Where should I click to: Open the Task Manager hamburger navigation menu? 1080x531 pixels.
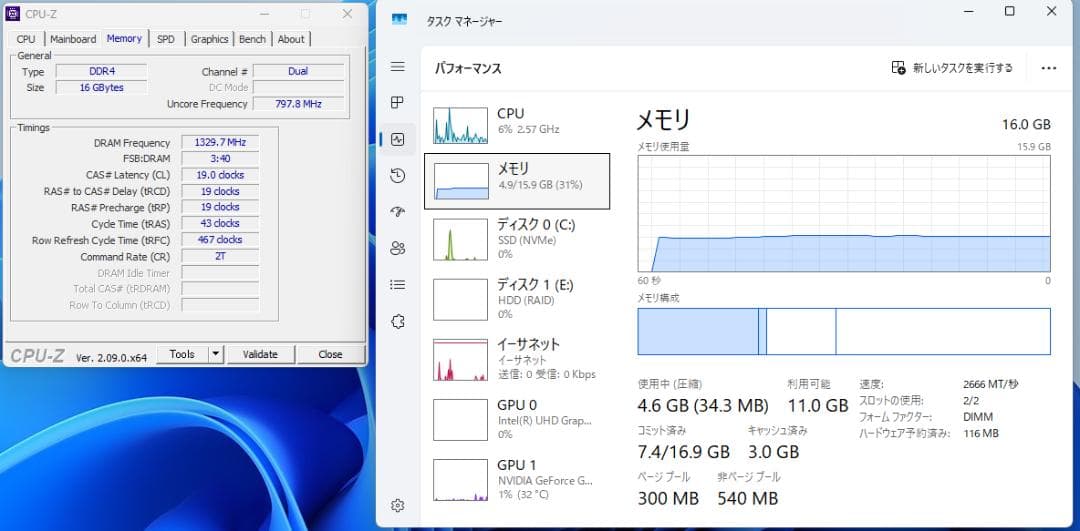pos(397,67)
